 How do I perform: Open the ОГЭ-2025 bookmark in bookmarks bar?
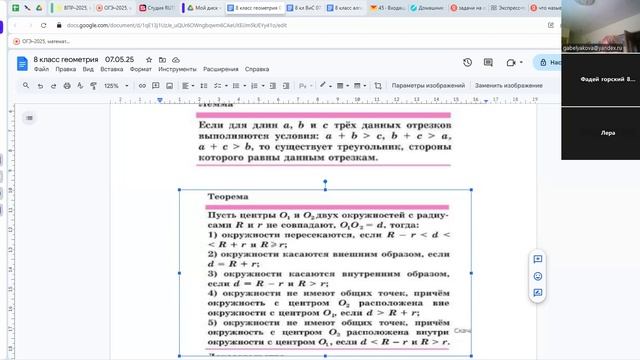(x=41, y=41)
